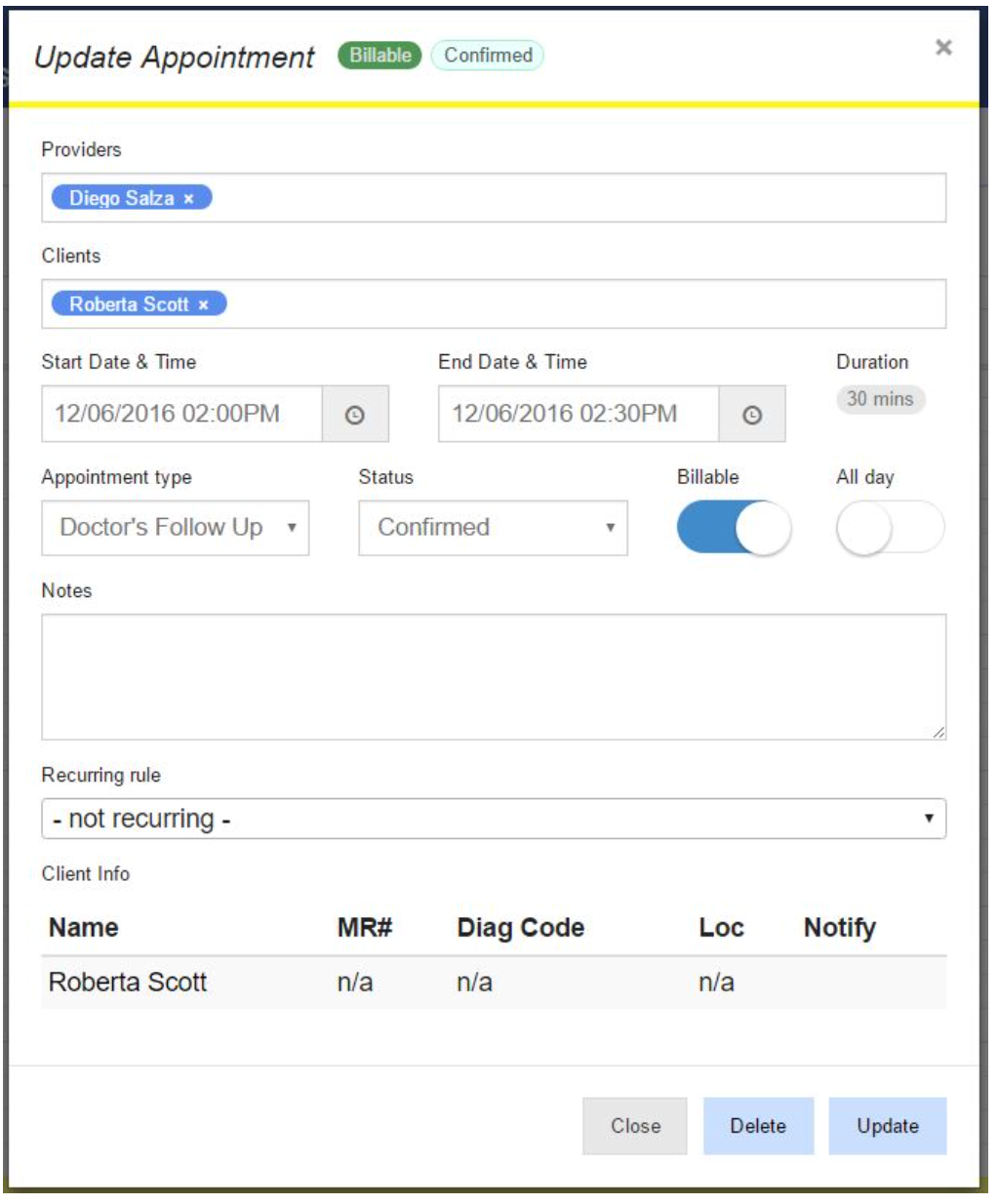Screen dimensions: 999x1204
Task: Click the Confirmed badge in header
Action: (488, 56)
